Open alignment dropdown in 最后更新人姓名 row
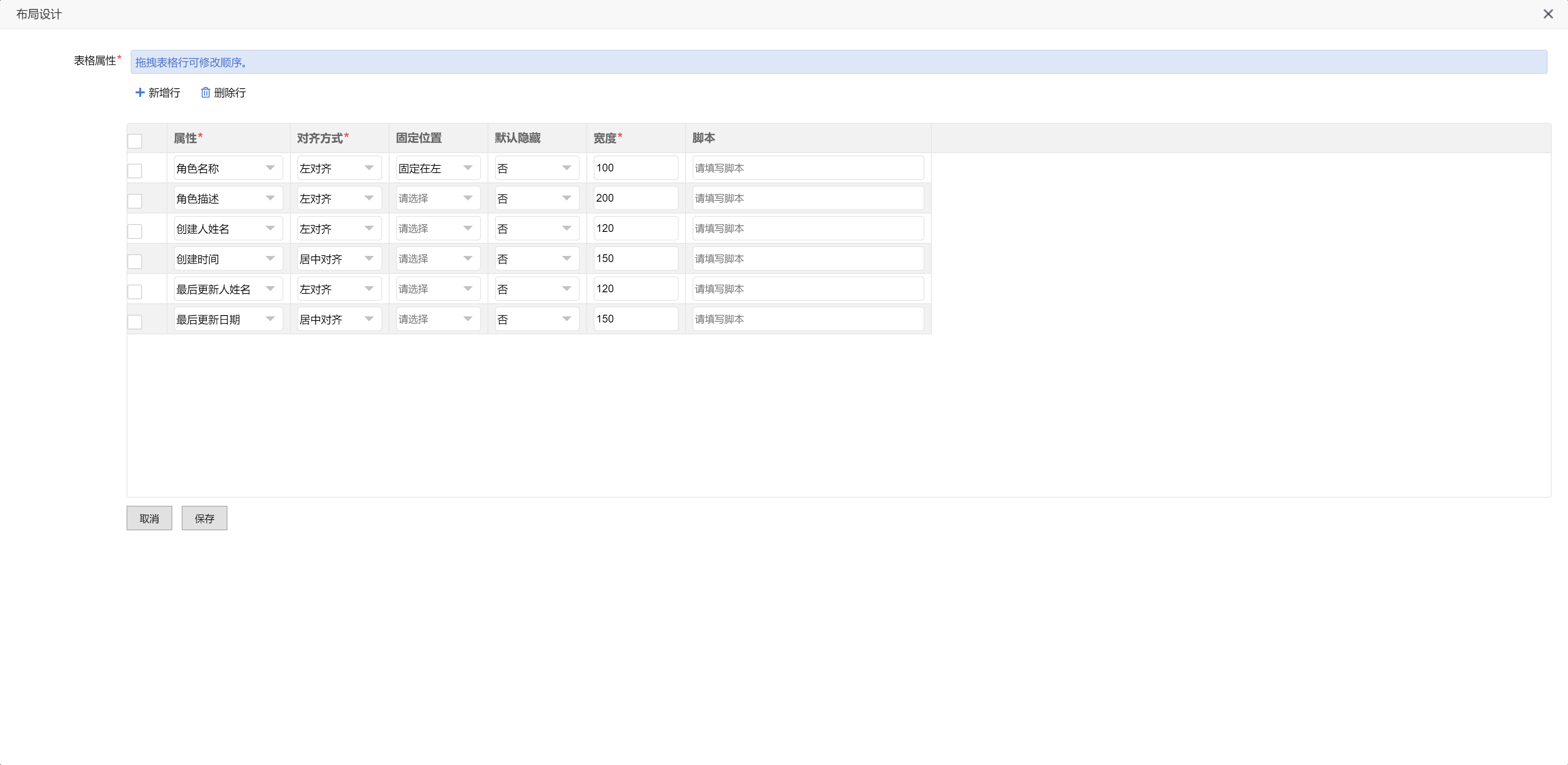Viewport: 1568px width, 765px height. [x=339, y=289]
